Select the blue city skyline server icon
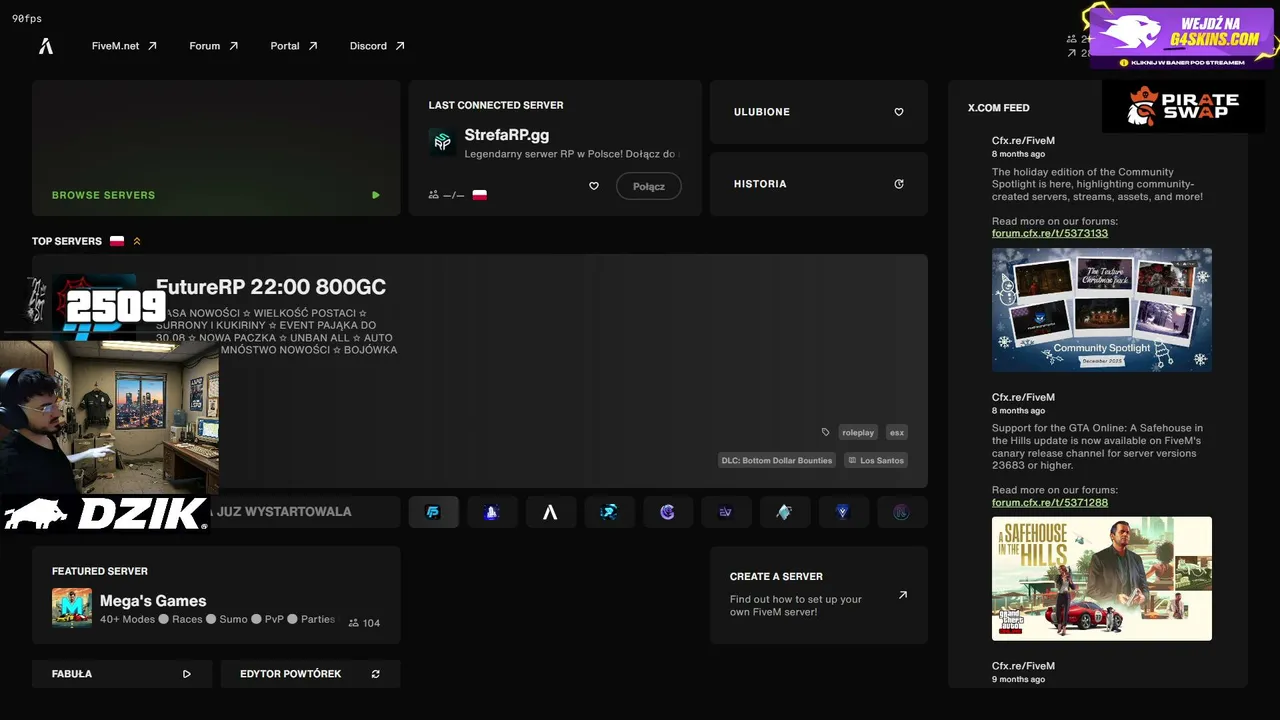The width and height of the screenshot is (1280, 720). pyautogui.click(x=492, y=512)
